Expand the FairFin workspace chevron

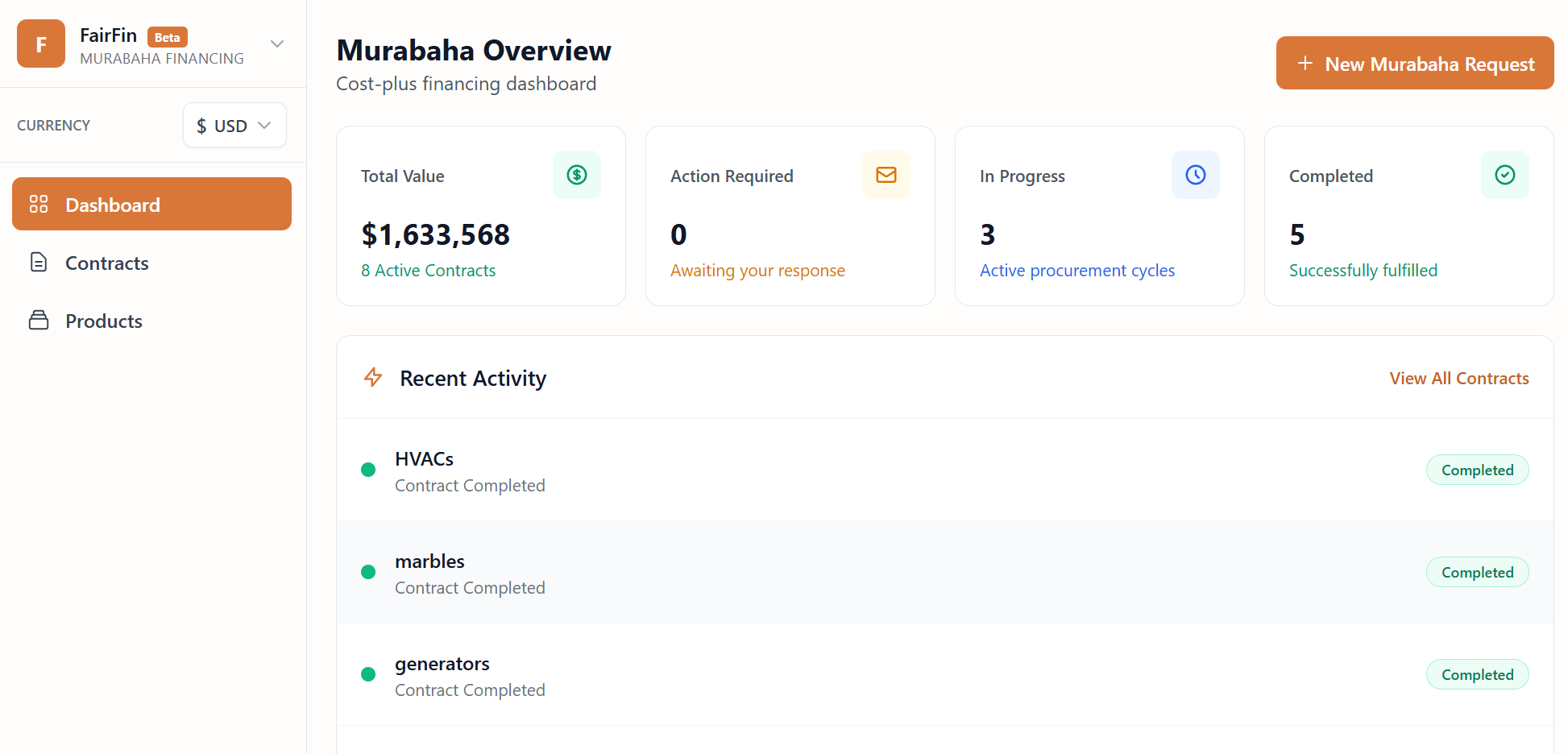click(x=277, y=44)
